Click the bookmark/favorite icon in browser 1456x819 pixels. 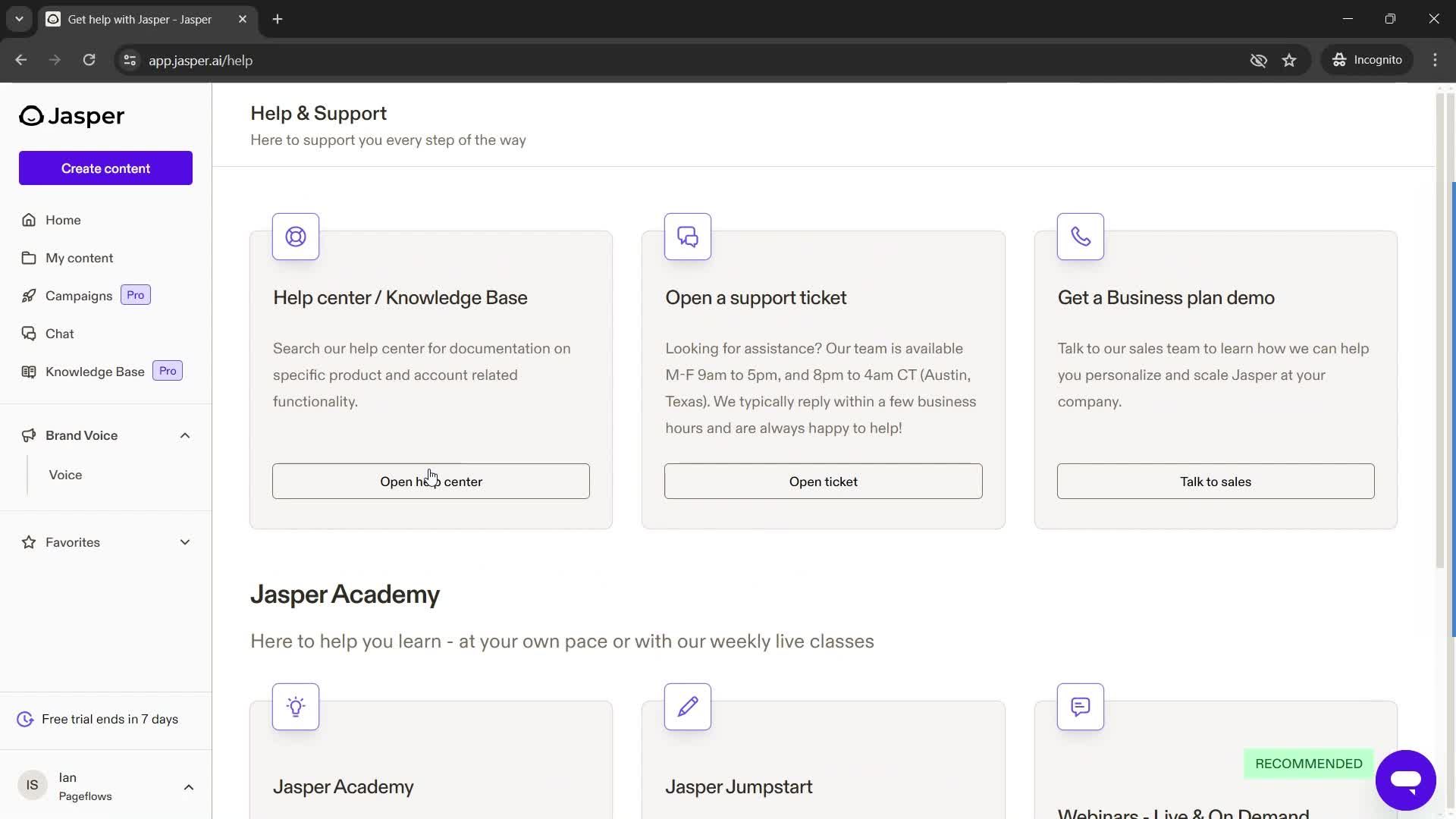point(1290,60)
